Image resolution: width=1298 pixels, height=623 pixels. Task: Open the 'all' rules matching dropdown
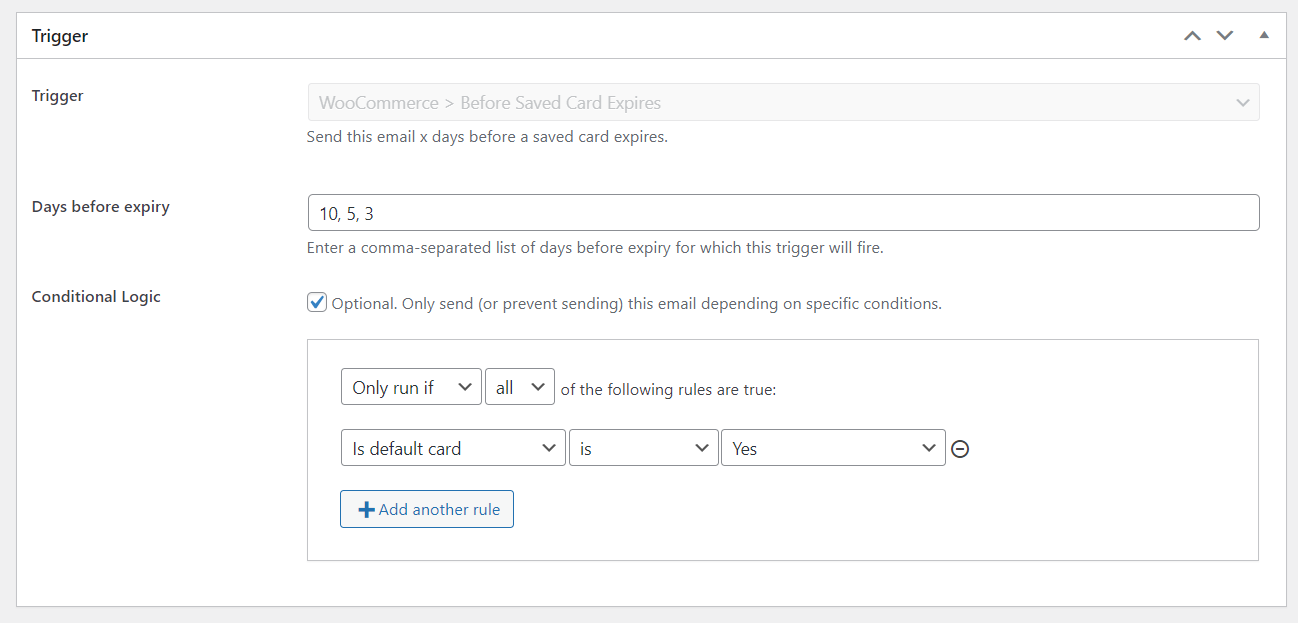point(519,386)
